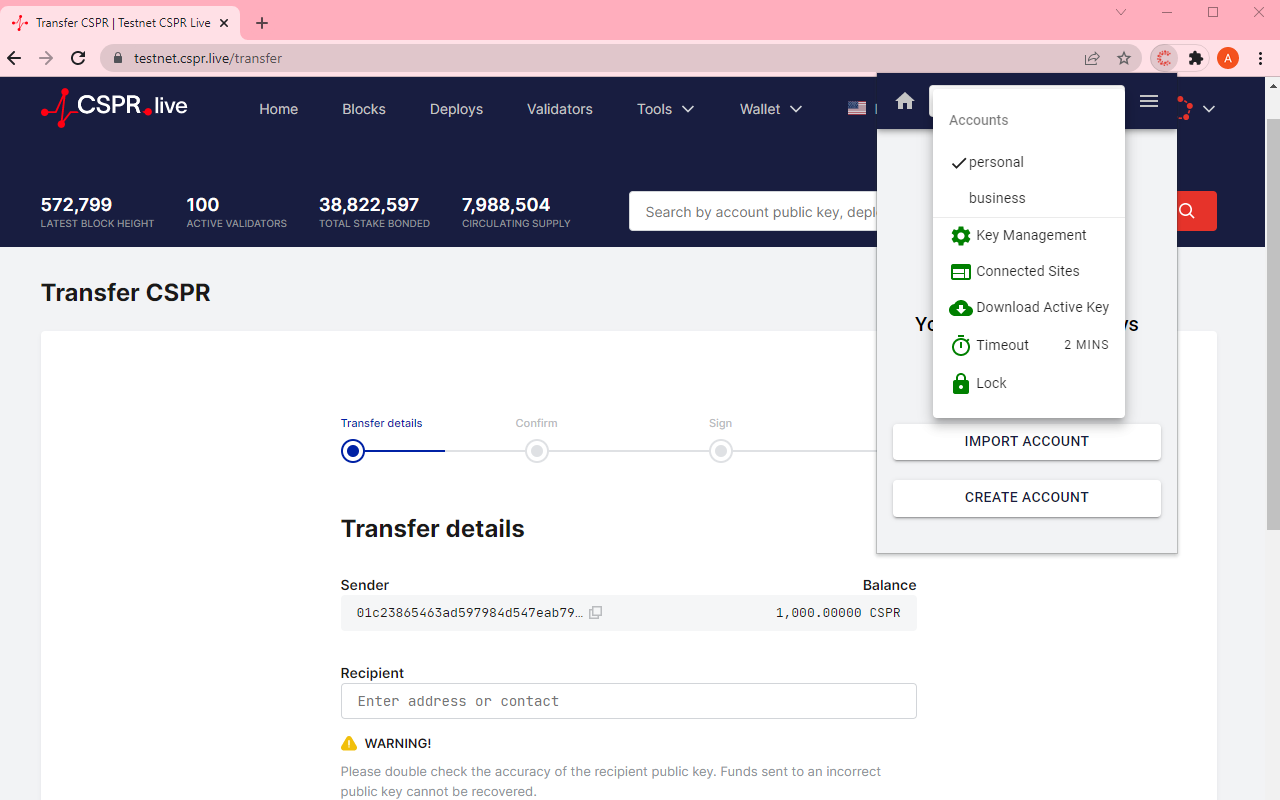Click the sender key 01c23865463ad...
This screenshot has height=800, width=1280.
coord(469,613)
